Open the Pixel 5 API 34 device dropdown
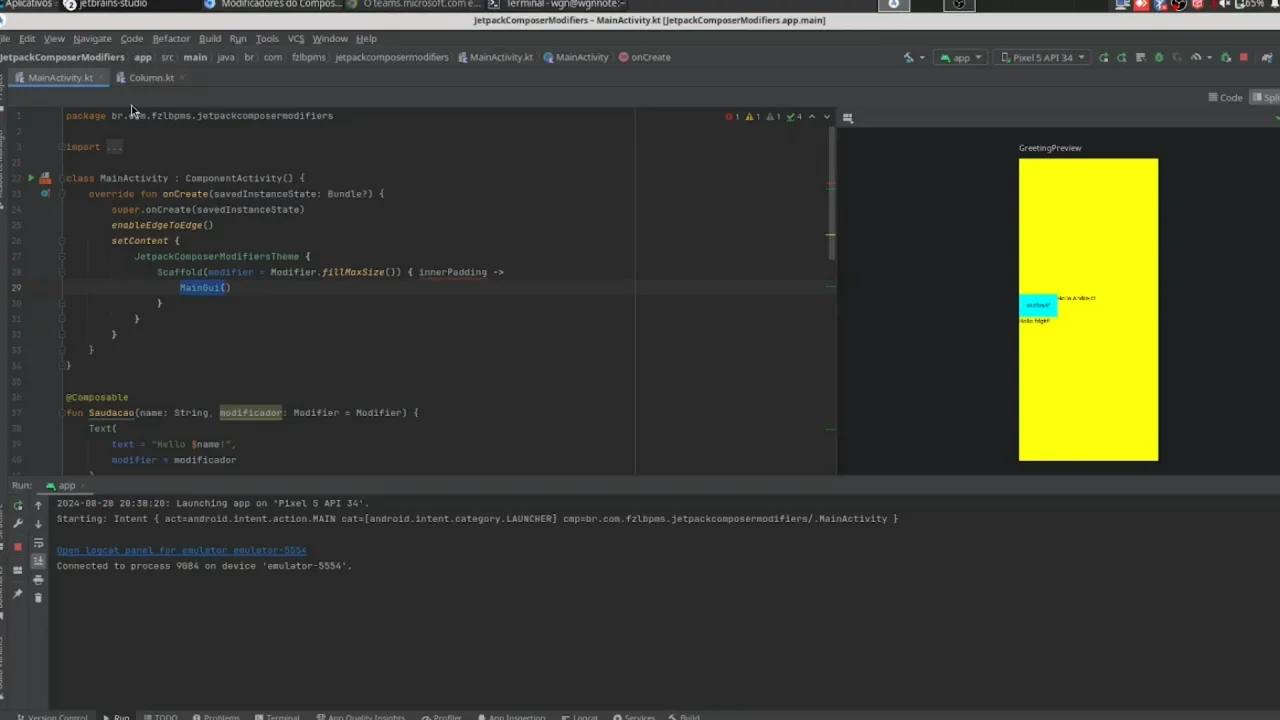The width and height of the screenshot is (1280, 720). (x=1042, y=58)
